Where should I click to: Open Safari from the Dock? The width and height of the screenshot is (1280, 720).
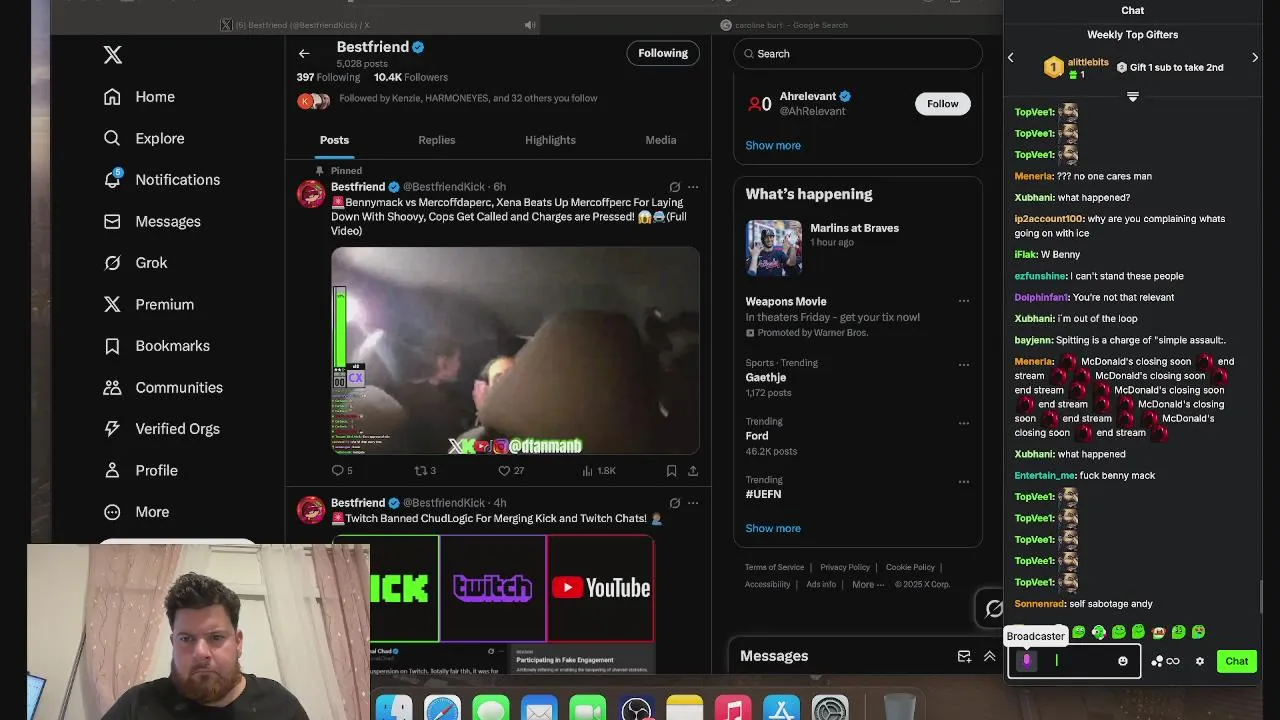click(442, 708)
